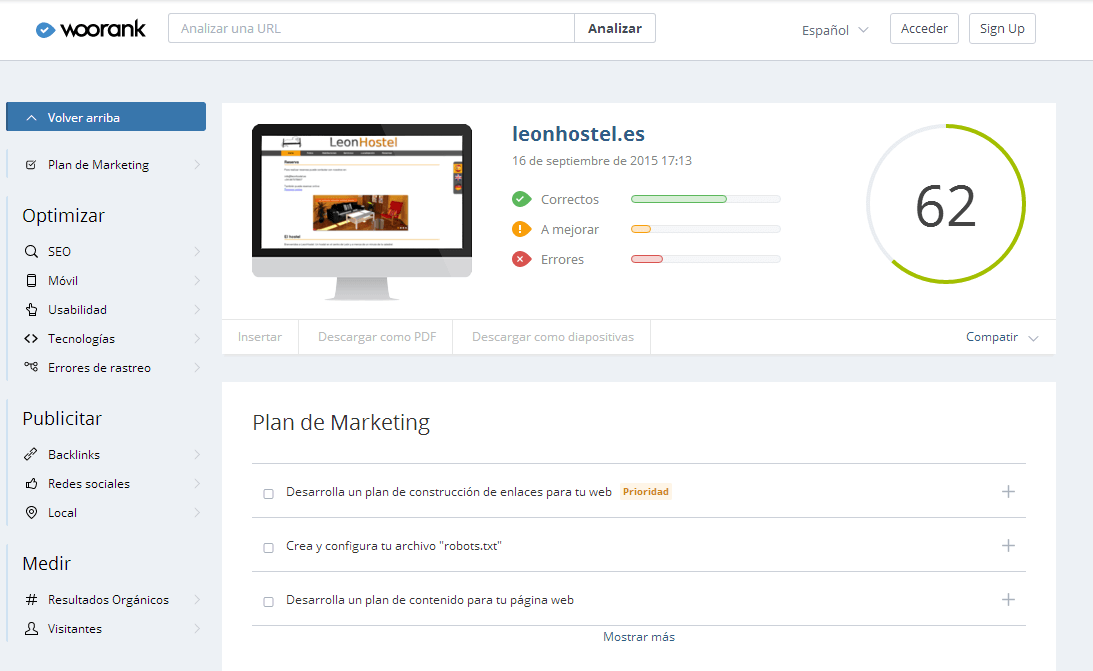This screenshot has height=671, width=1093.
Task: Click the Errores de rastreo icon
Action: click(31, 367)
